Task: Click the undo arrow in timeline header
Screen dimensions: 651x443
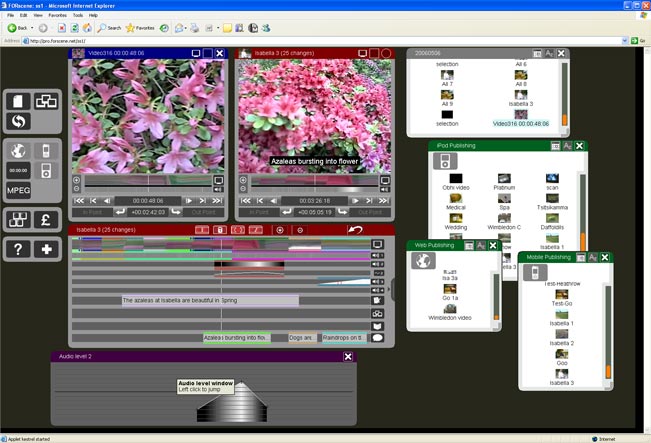Action: [x=355, y=230]
